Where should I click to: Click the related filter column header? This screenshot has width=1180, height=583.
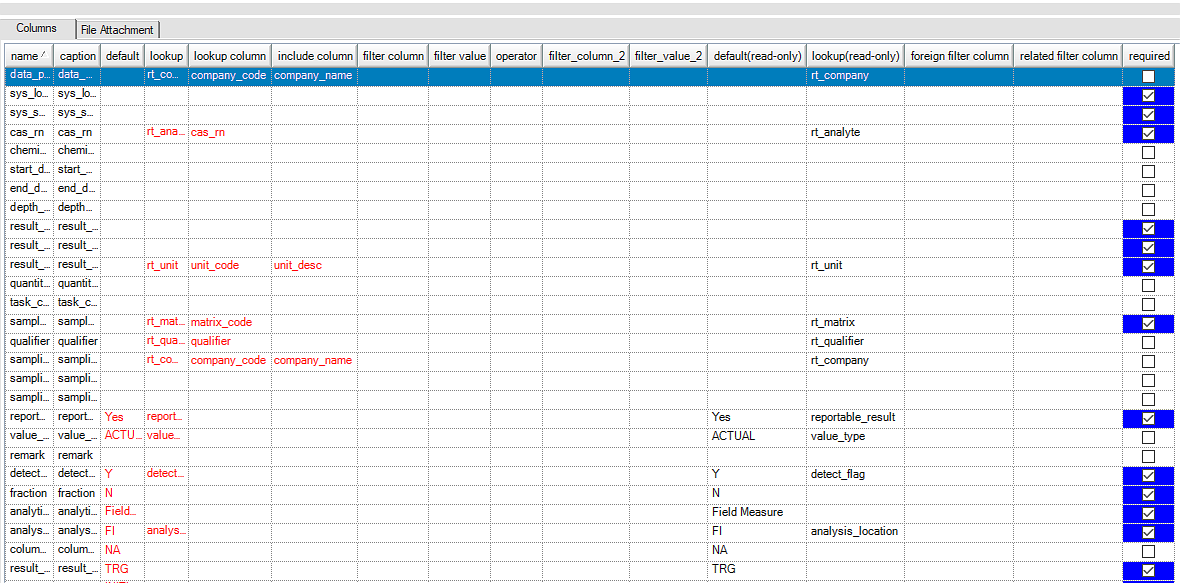click(x=1068, y=56)
